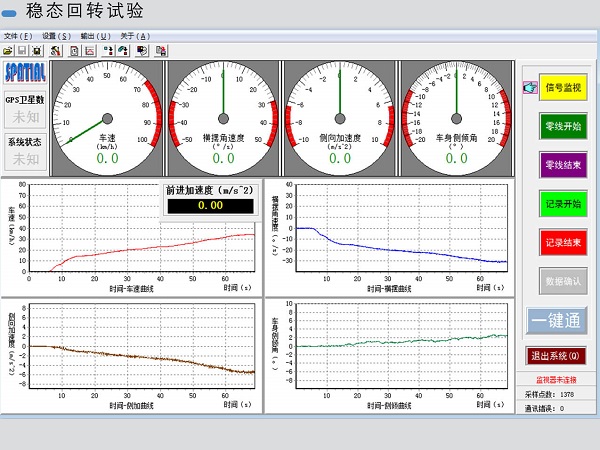Open the 关于(A) menu
The image size is (600, 450).
[x=135, y=36]
